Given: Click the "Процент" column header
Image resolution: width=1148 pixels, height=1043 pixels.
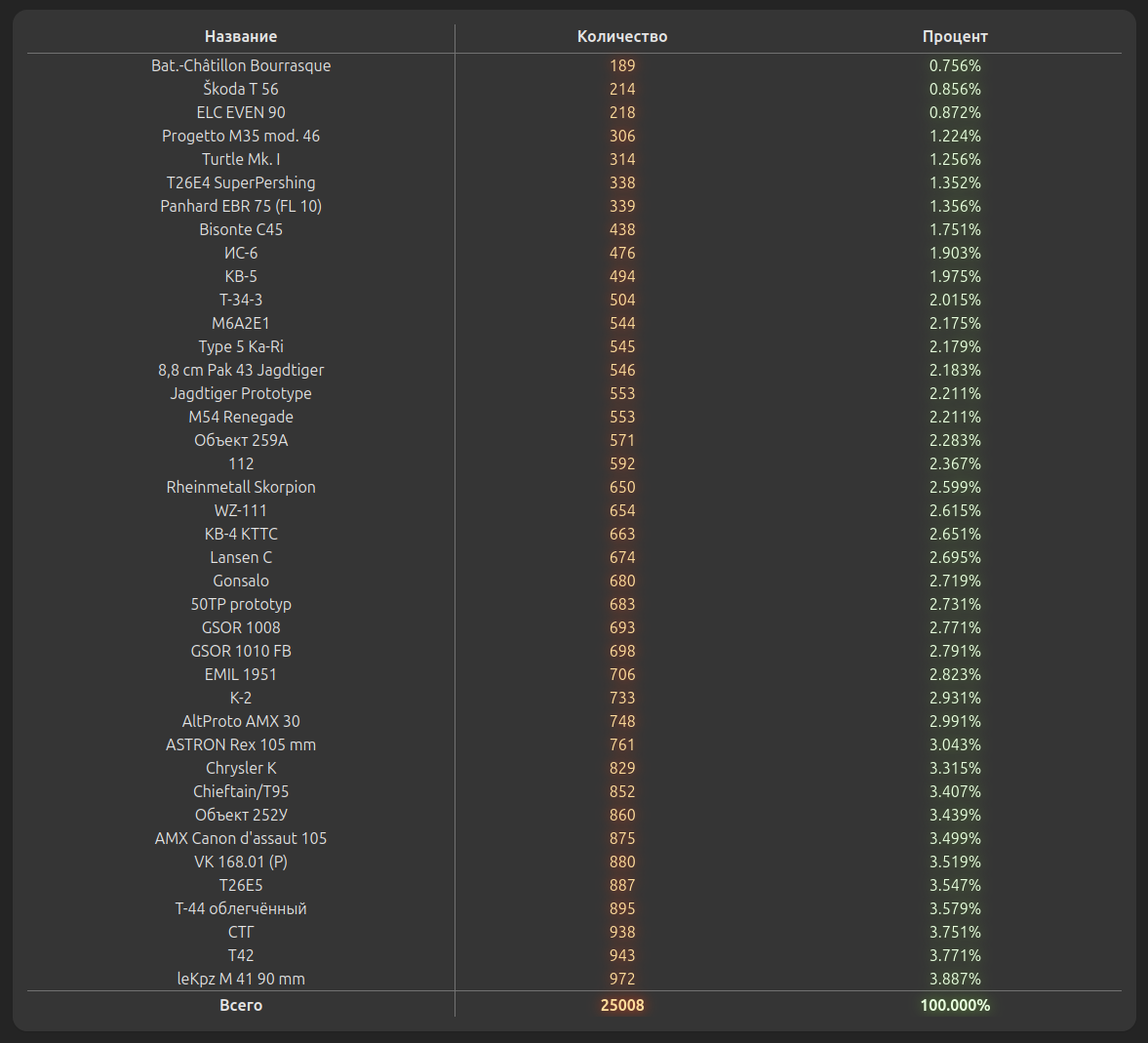Looking at the screenshot, I should click(955, 37).
